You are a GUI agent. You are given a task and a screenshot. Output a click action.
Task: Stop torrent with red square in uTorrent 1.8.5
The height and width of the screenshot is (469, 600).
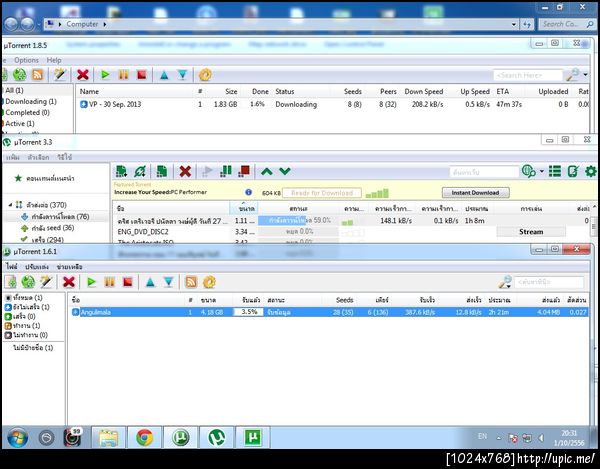(x=142, y=75)
